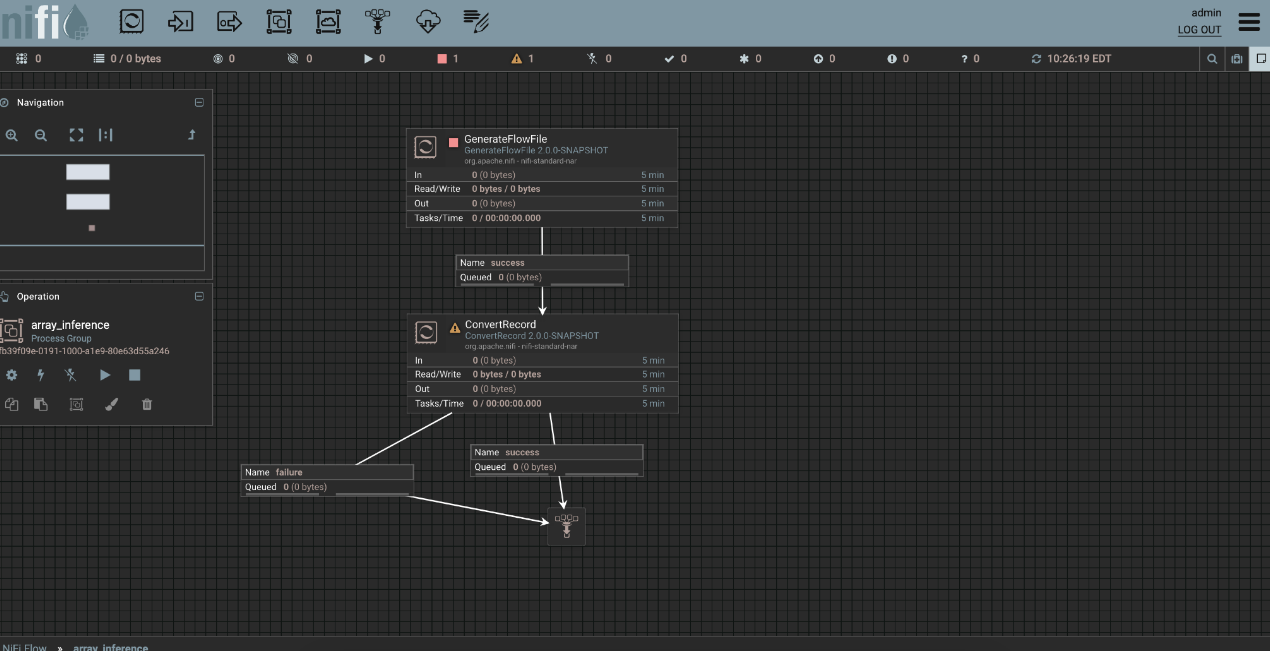Select the Label toolbar icon
This screenshot has width=1270, height=651.
click(476, 20)
